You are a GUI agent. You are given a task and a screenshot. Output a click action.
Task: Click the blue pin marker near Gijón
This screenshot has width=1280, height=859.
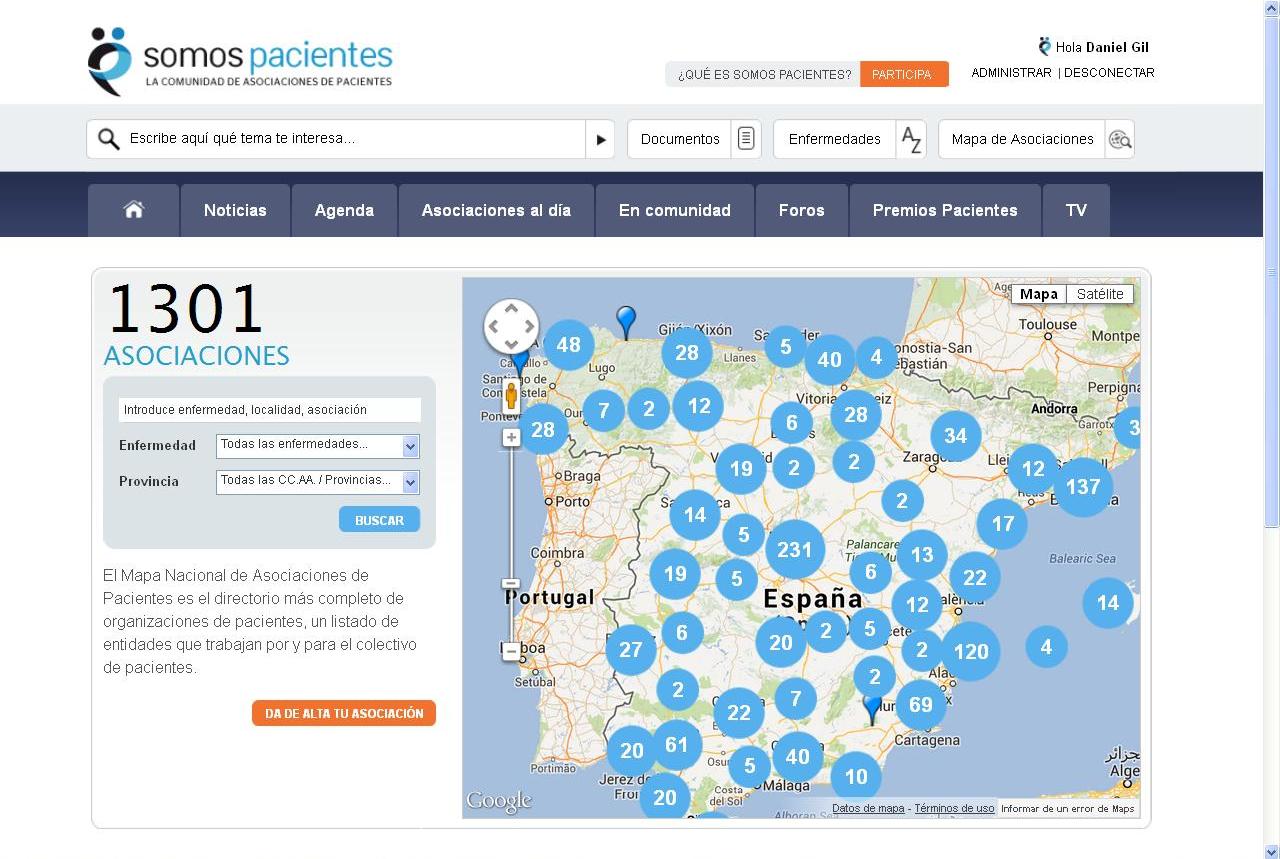626,322
